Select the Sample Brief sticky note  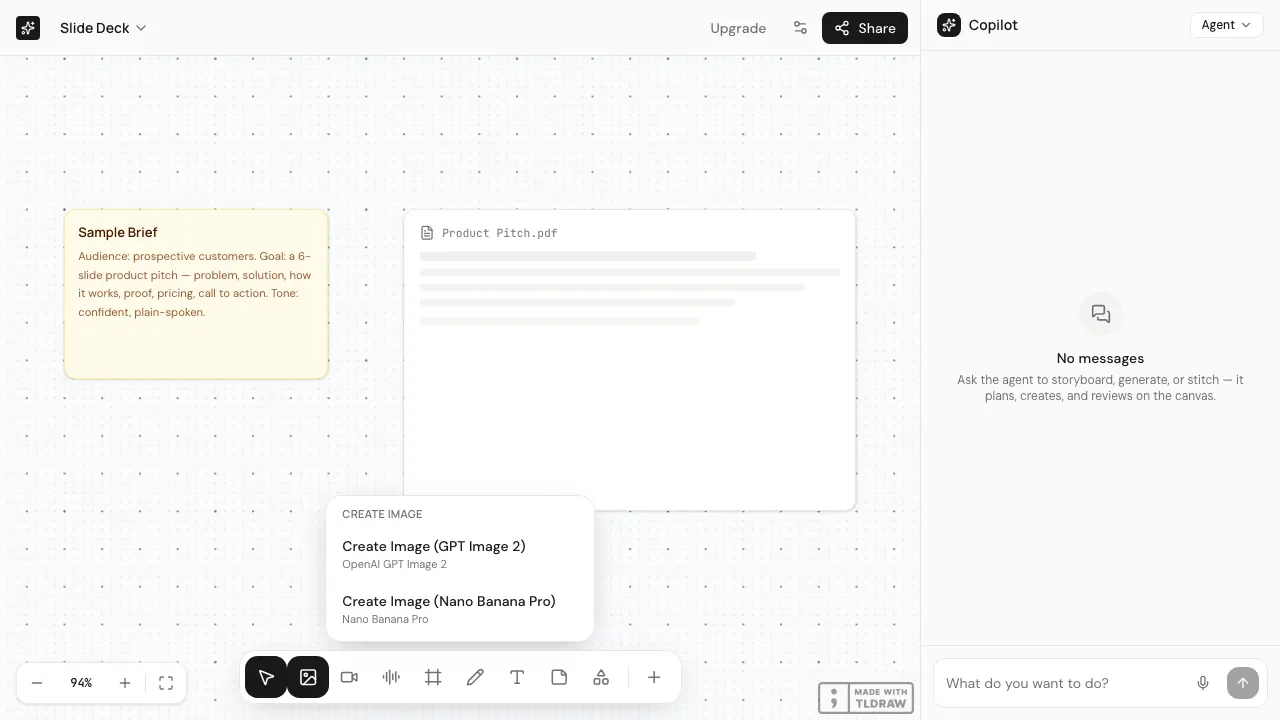click(x=196, y=294)
